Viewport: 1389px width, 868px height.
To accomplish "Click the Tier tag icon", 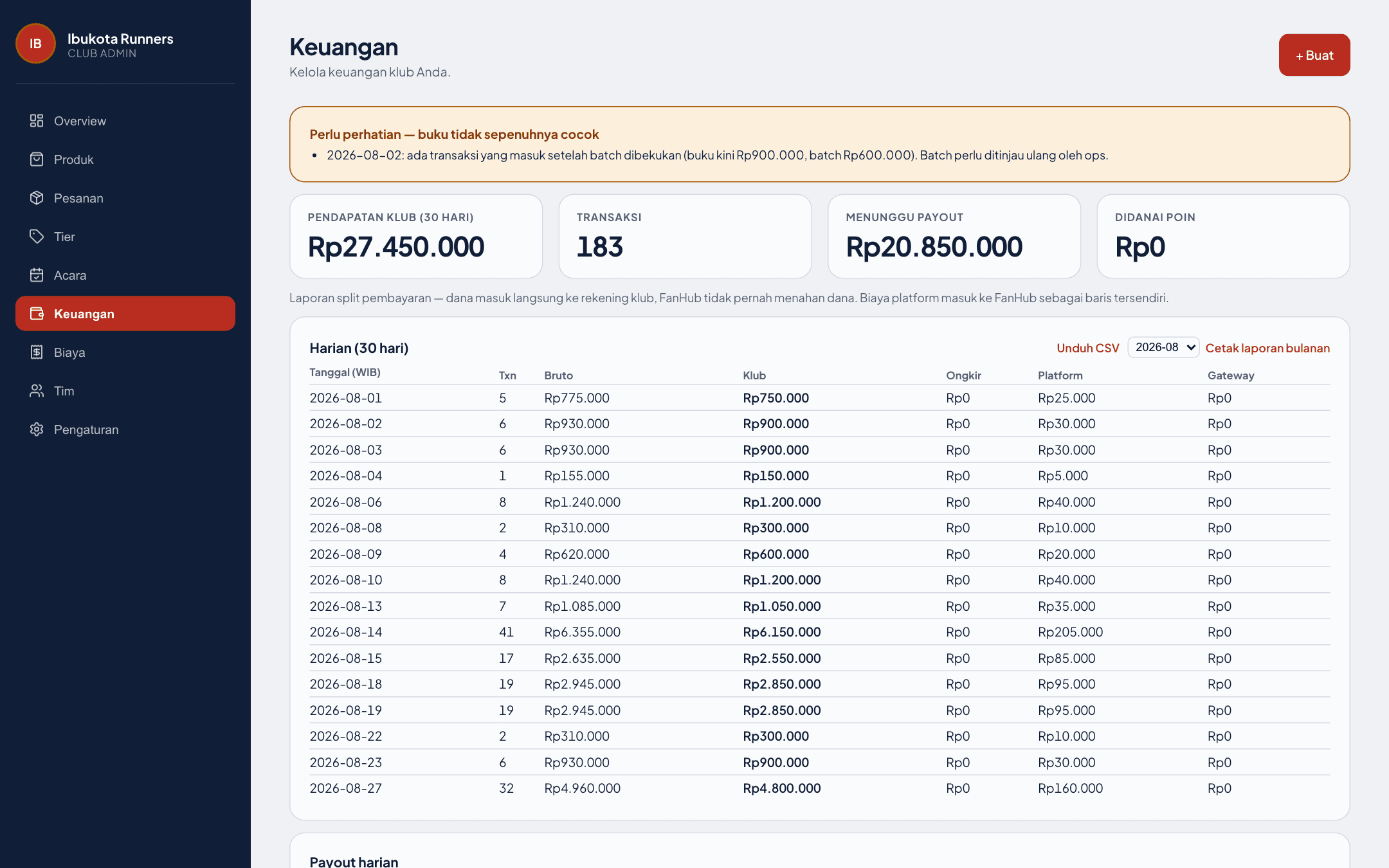I will (x=37, y=237).
